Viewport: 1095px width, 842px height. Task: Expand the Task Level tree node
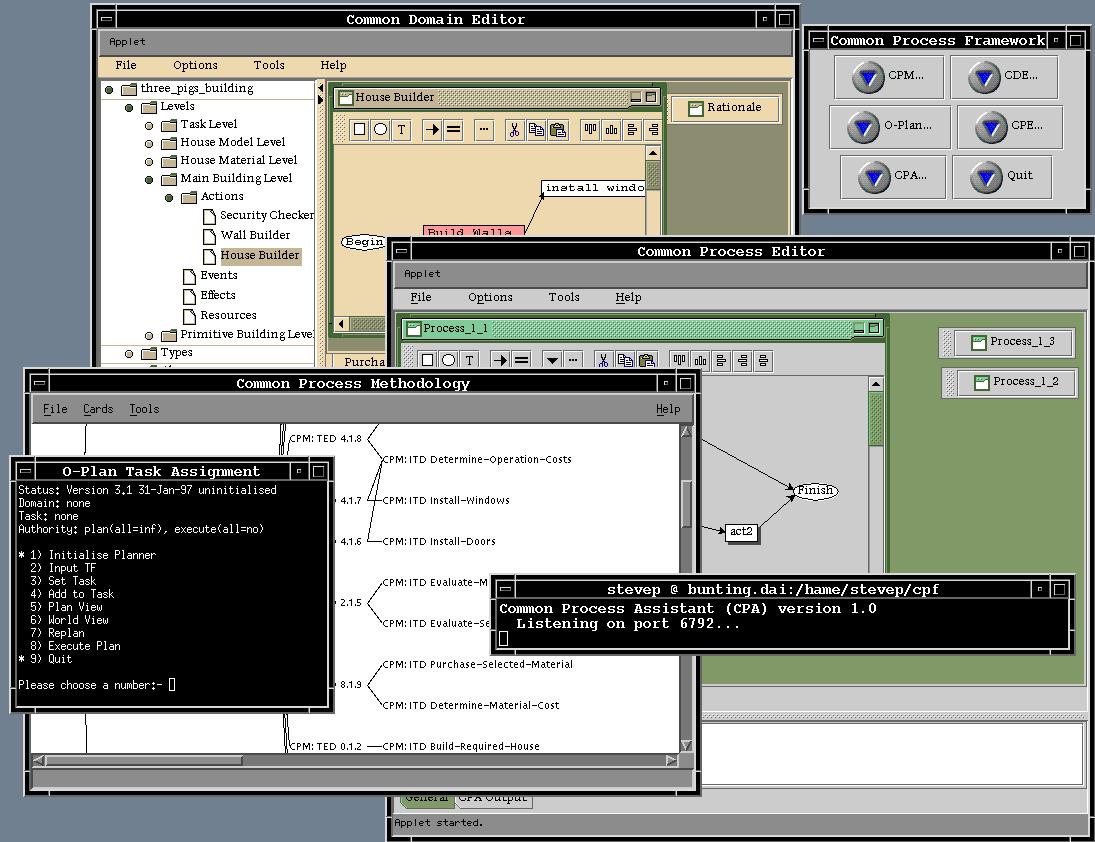[x=149, y=125]
